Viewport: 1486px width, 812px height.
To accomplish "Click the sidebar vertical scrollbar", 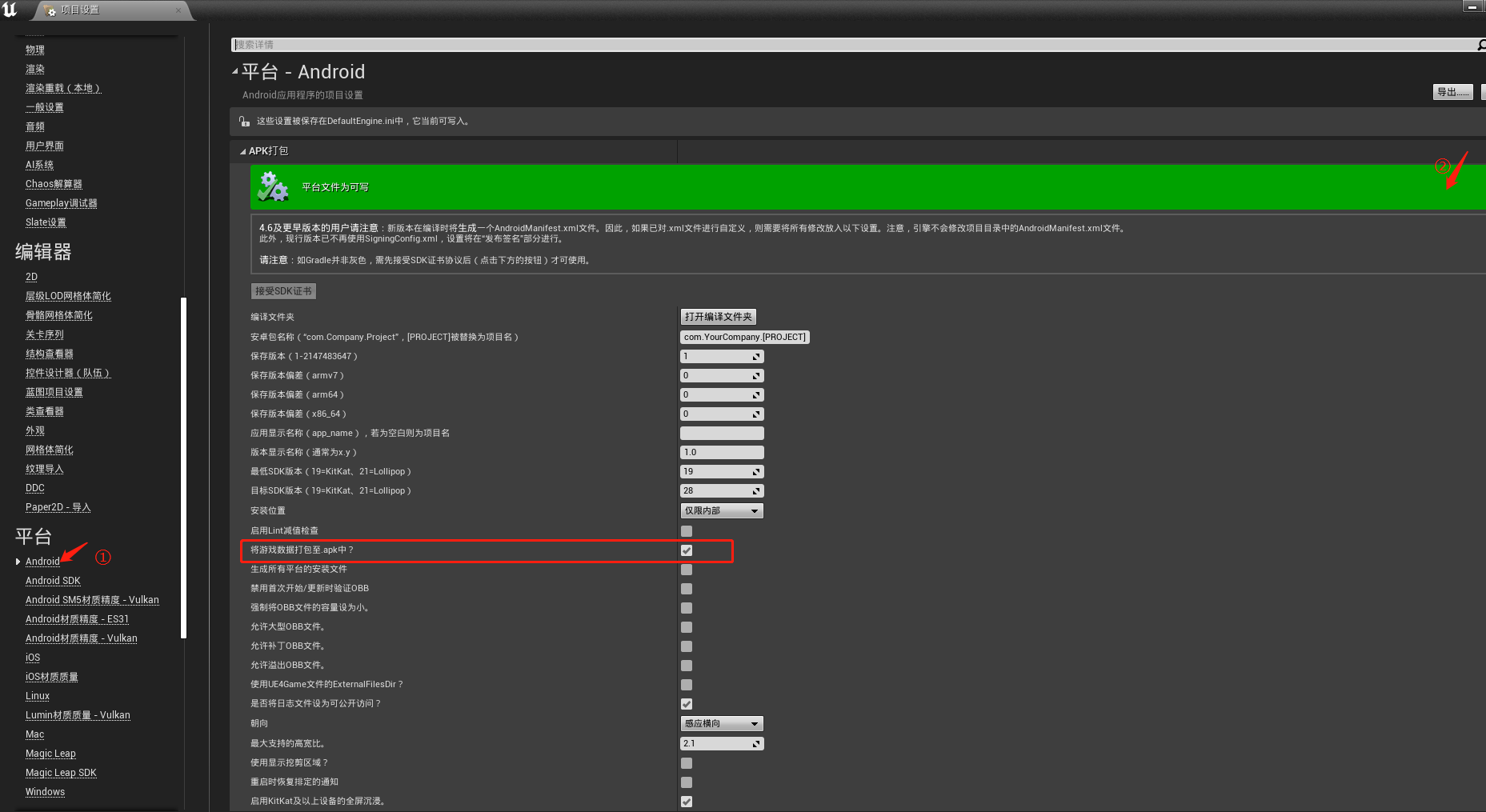I will [x=184, y=468].
